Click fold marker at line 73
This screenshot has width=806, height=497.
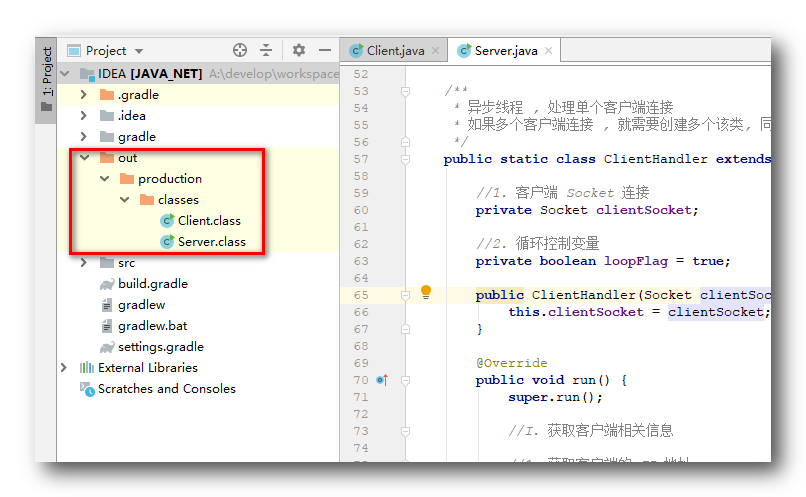[x=405, y=431]
